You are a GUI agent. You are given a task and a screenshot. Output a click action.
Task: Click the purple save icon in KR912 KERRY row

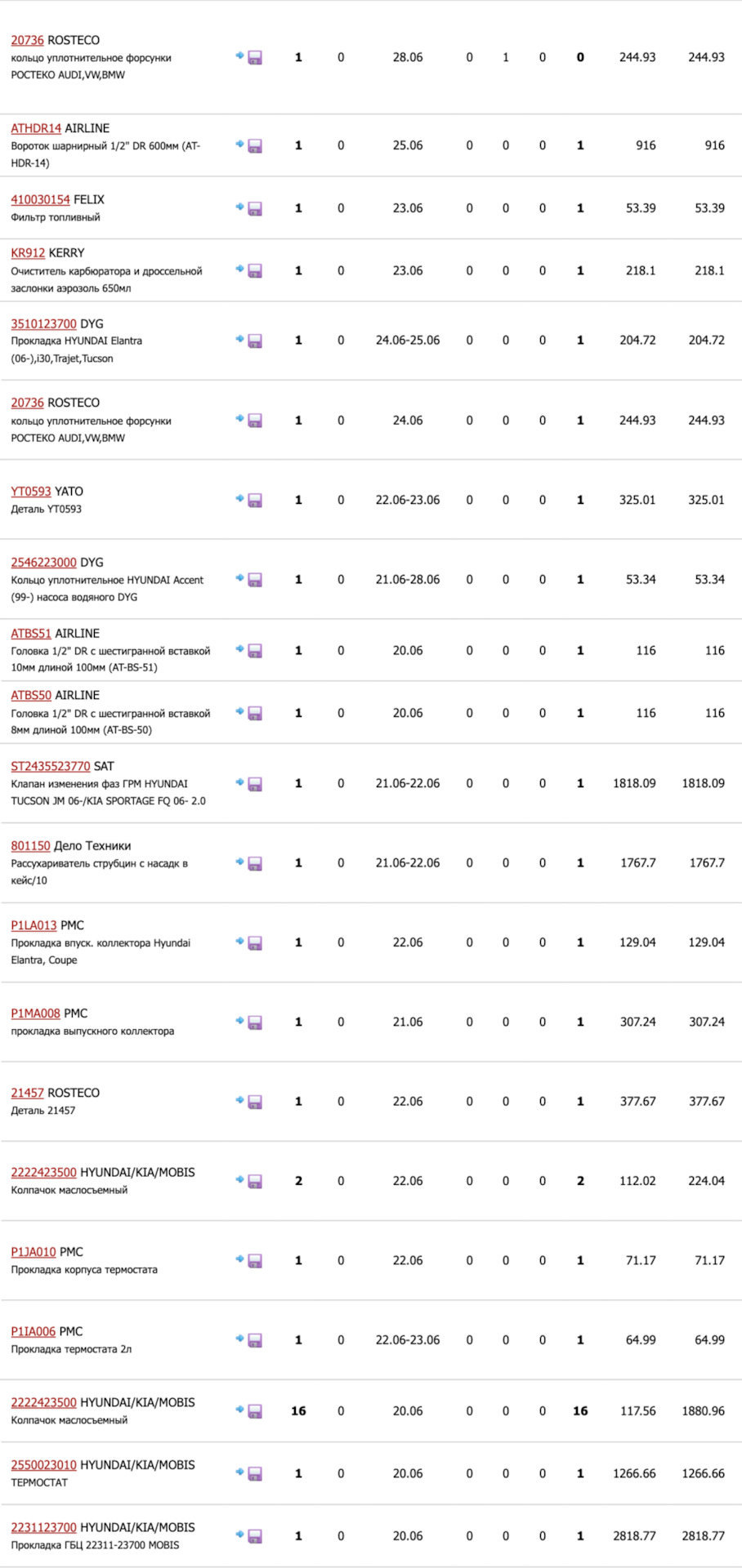tap(255, 270)
